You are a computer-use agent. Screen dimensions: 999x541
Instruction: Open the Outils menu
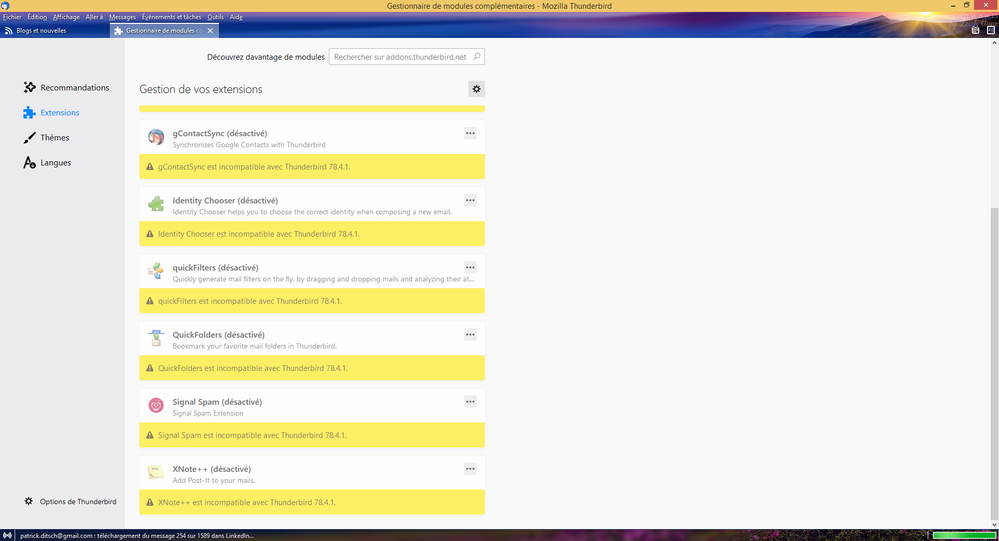click(x=215, y=17)
